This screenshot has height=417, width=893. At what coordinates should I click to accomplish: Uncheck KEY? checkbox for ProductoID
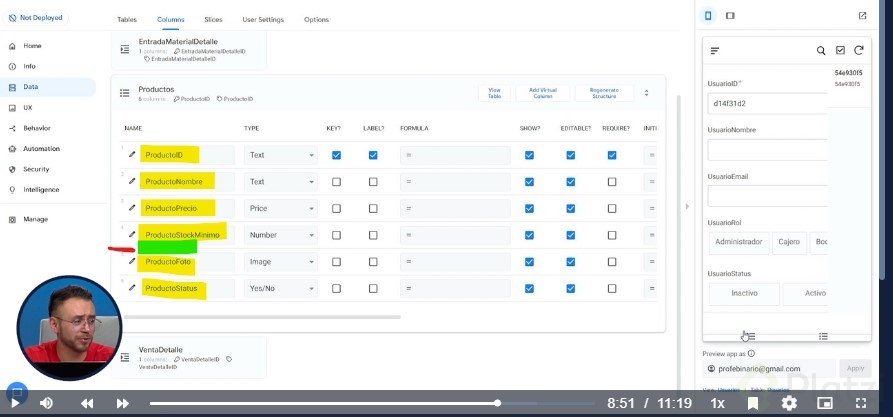[336, 155]
